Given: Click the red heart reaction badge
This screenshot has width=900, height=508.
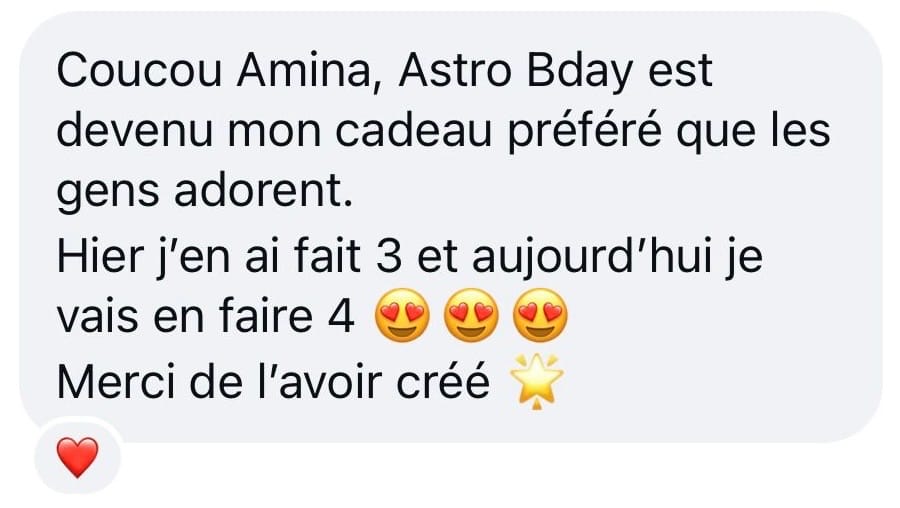Looking at the screenshot, I should click(x=77, y=457).
